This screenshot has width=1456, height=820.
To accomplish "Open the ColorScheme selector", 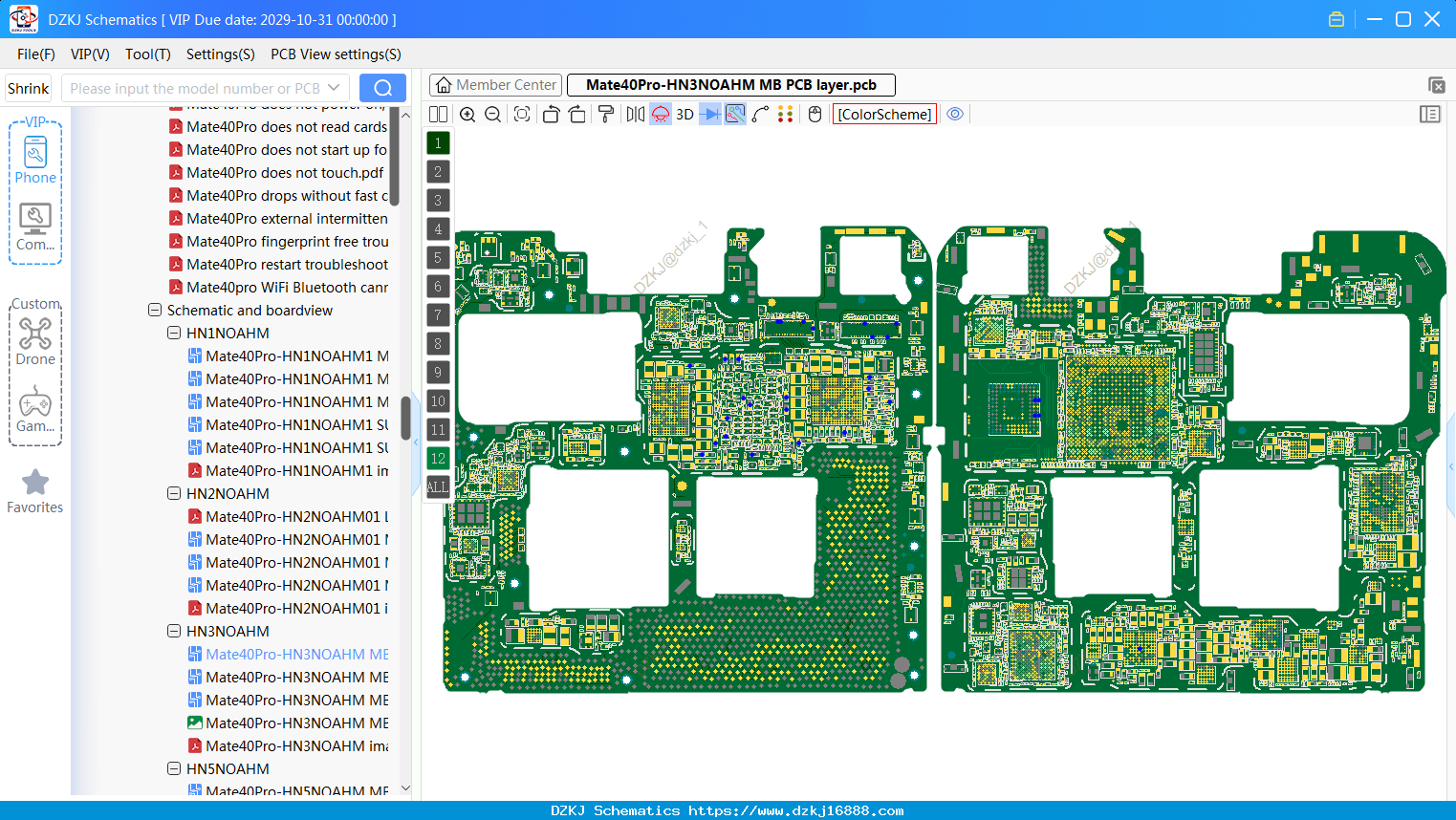I will coord(884,114).
